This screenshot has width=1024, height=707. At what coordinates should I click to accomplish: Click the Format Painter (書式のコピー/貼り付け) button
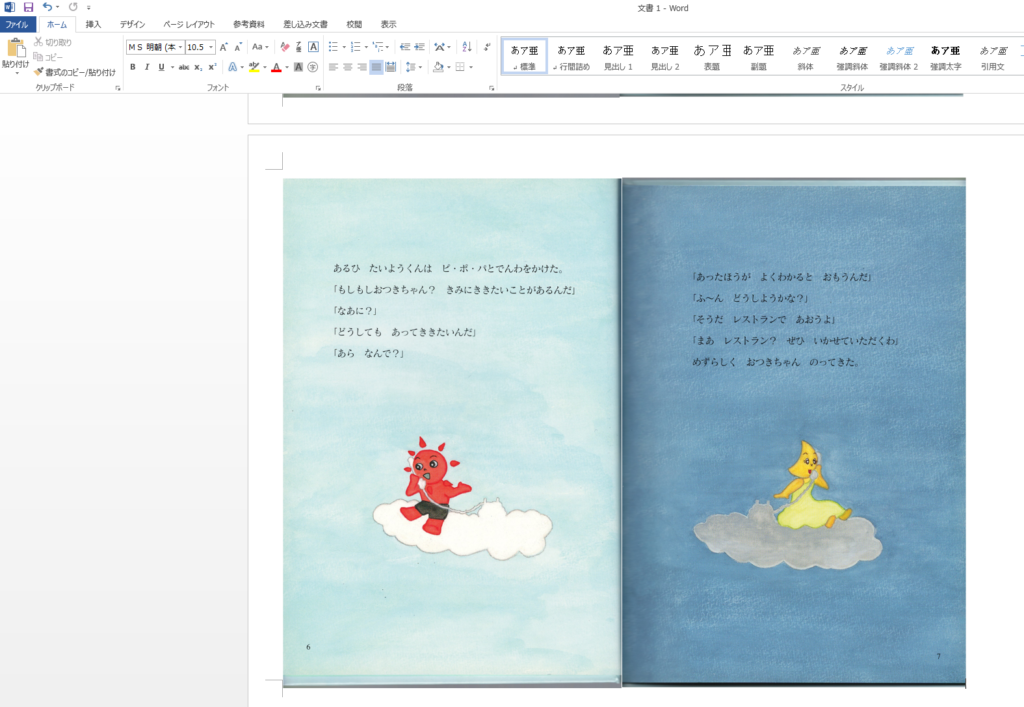pyautogui.click(x=74, y=72)
